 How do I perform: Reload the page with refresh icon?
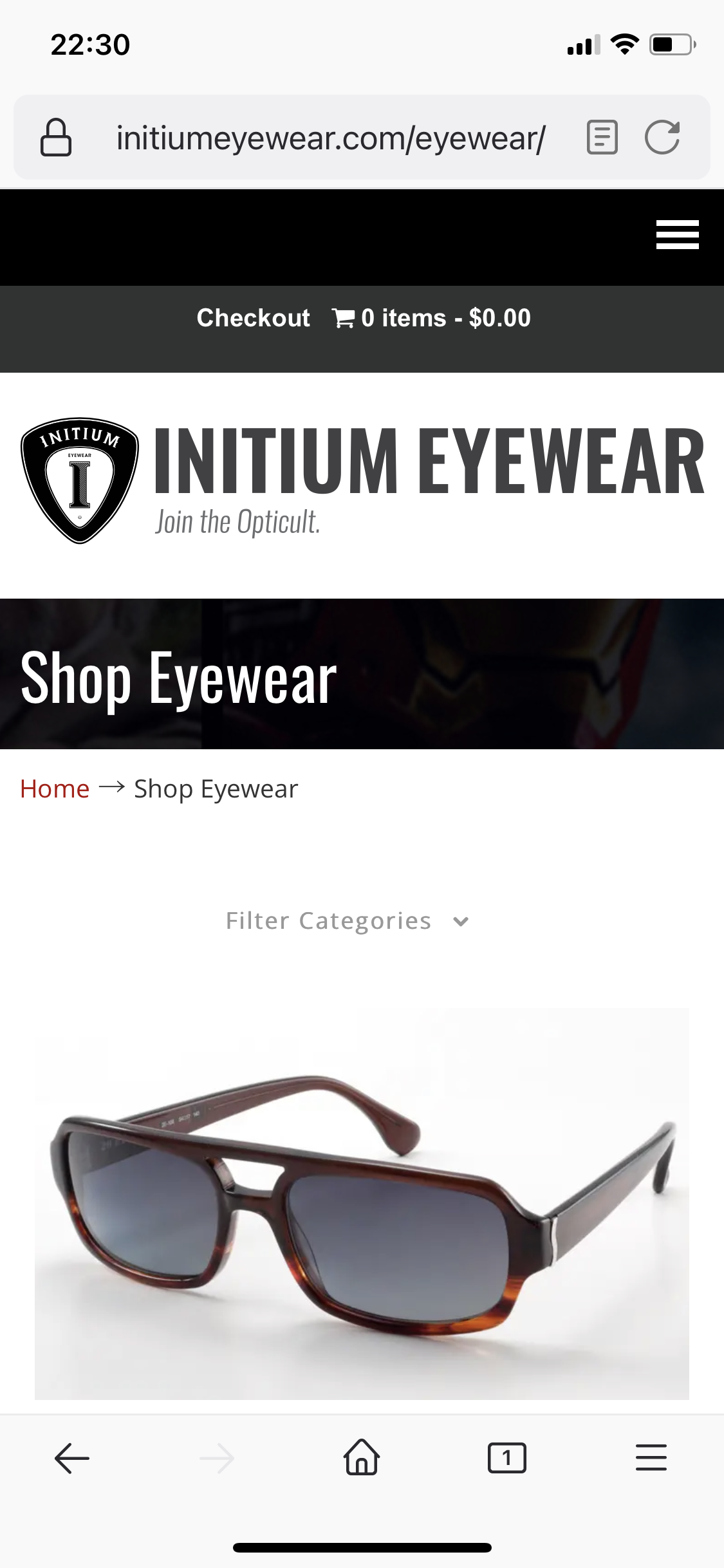pyautogui.click(x=663, y=137)
